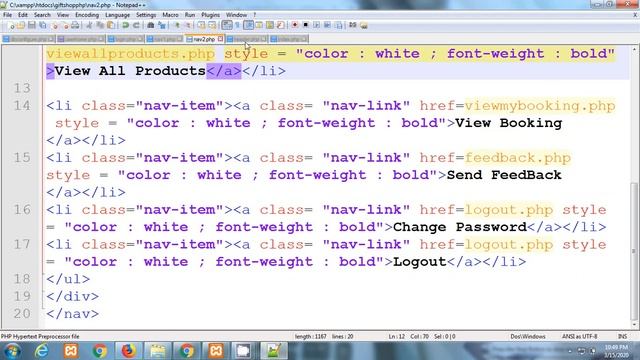Undo with the green Undo arrow

point(125,25)
